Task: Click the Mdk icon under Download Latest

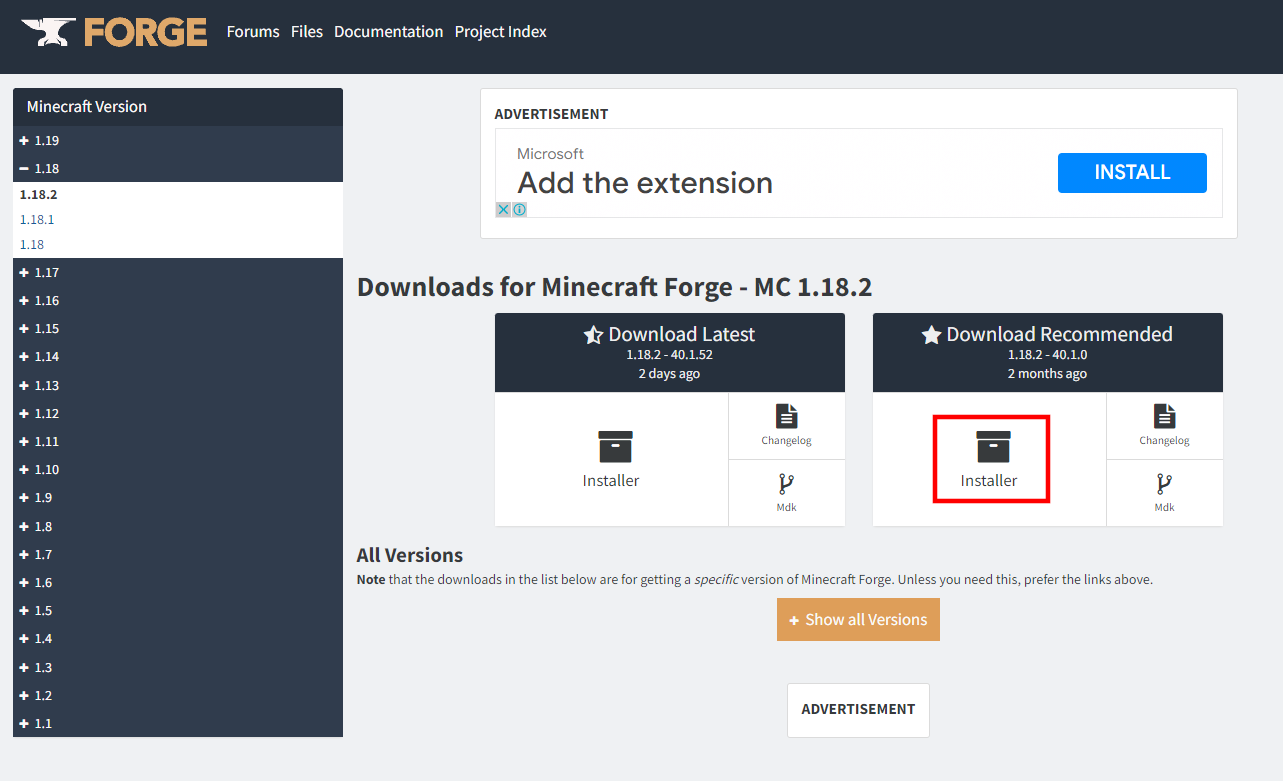Action: [x=786, y=485]
